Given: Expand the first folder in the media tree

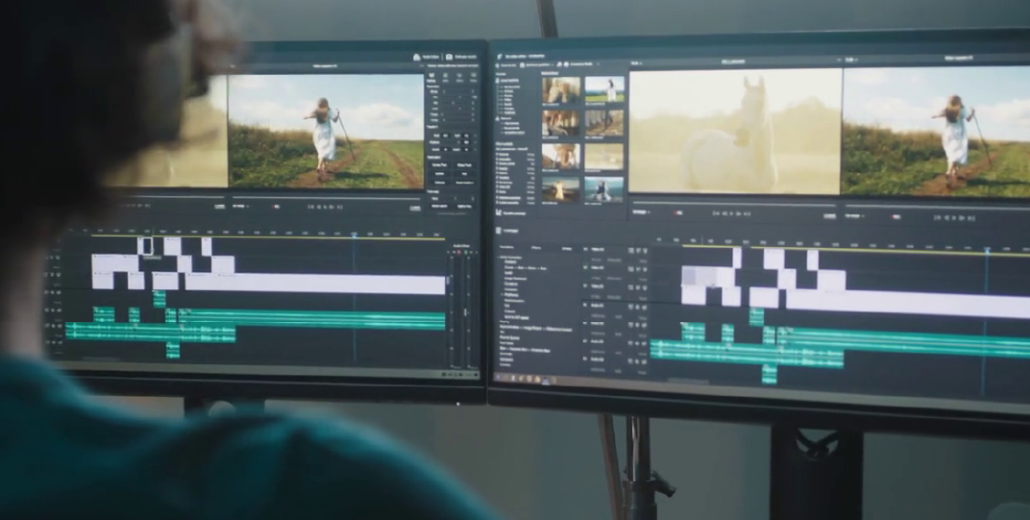Looking at the screenshot, I should point(499,88).
